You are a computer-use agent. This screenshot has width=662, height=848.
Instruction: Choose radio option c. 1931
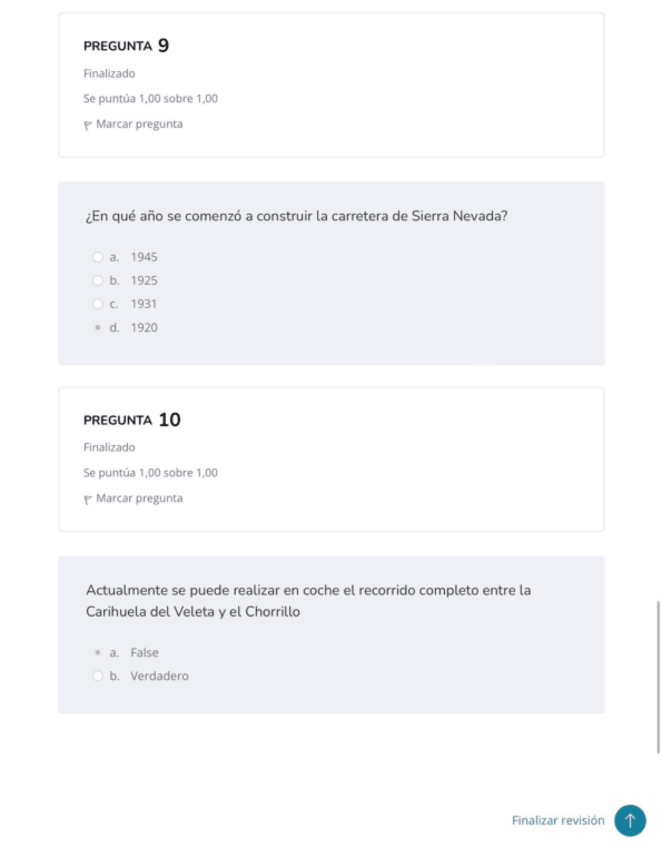pyautogui.click(x=98, y=304)
